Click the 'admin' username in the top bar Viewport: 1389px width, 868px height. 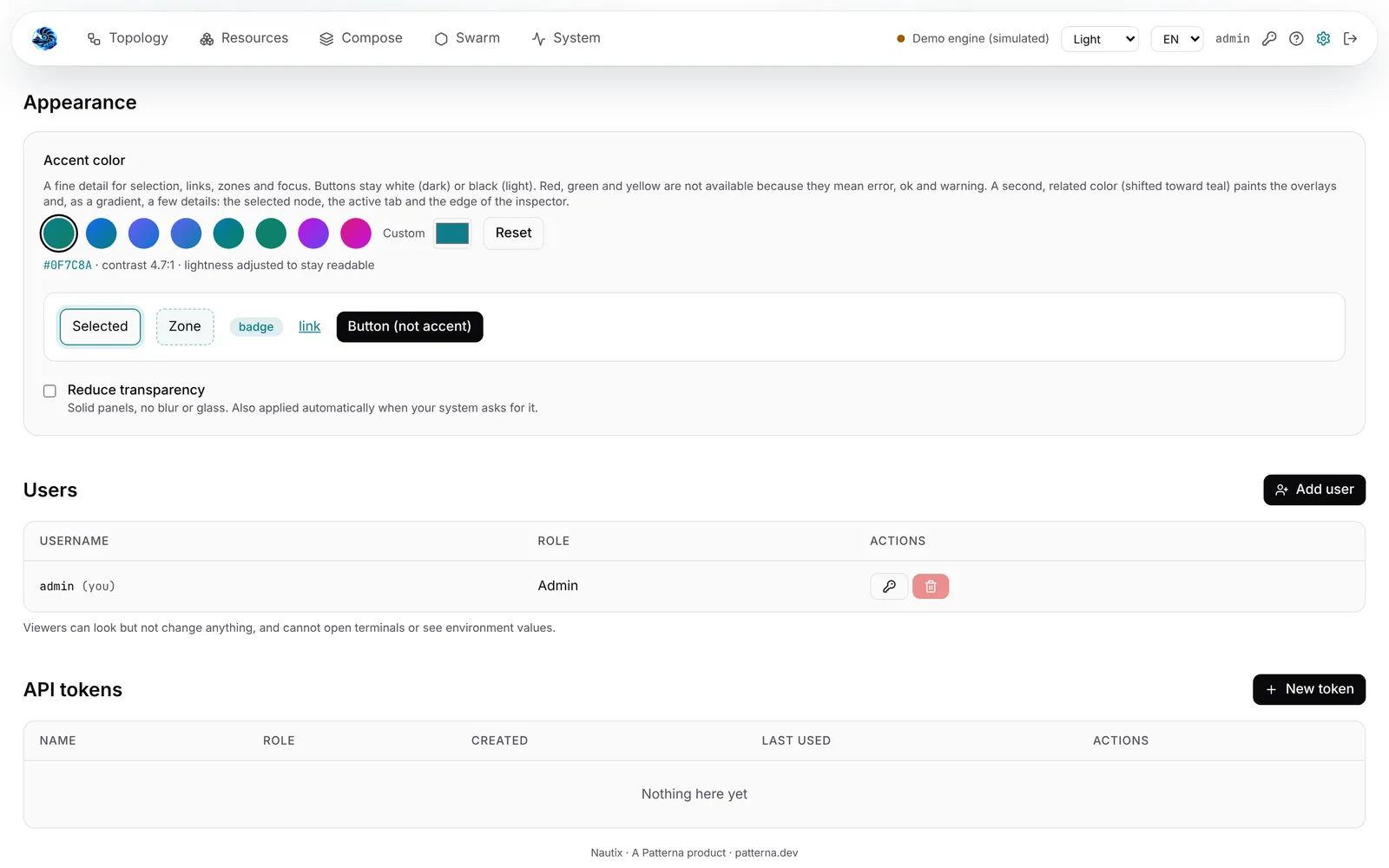click(1233, 39)
